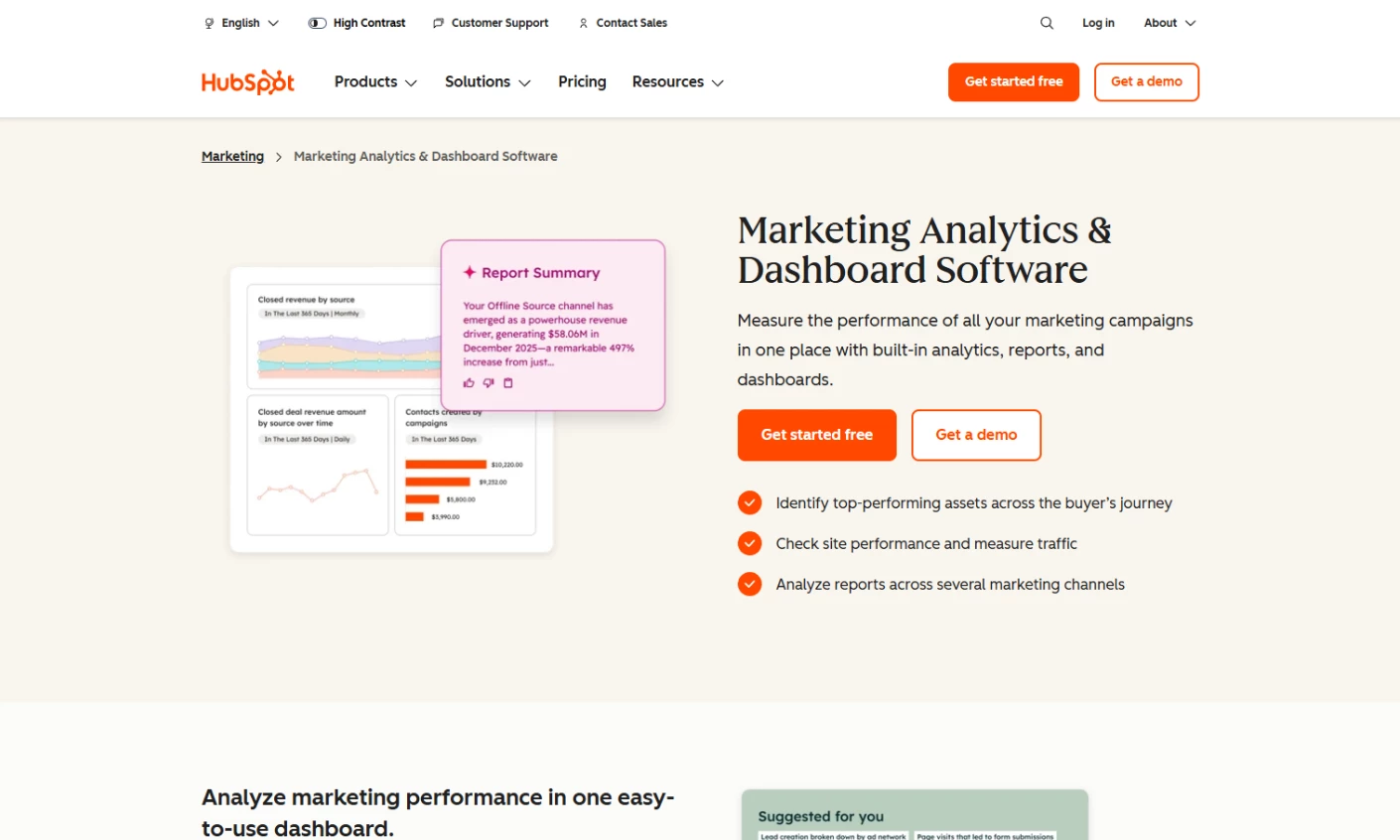1400x840 pixels.
Task: Click thumbs up icon in Report Summary
Action: [469, 382]
